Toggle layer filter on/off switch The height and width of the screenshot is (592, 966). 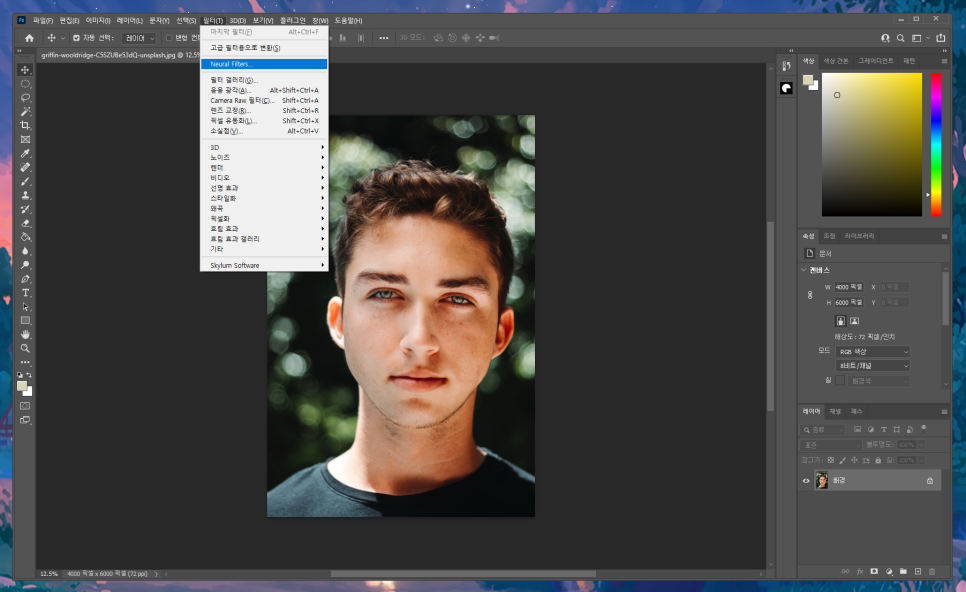pos(923,428)
